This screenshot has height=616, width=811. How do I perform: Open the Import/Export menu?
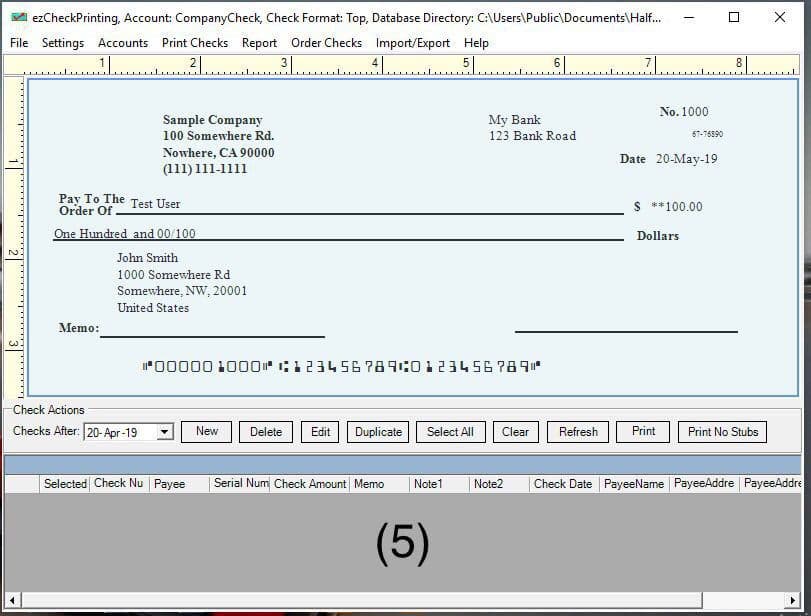(413, 43)
